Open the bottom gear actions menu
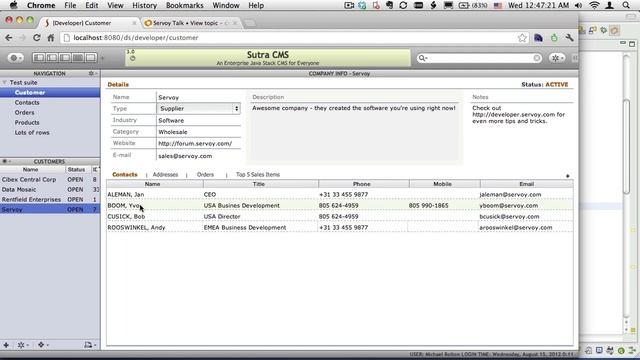This screenshot has width=640, height=360. click(22, 345)
